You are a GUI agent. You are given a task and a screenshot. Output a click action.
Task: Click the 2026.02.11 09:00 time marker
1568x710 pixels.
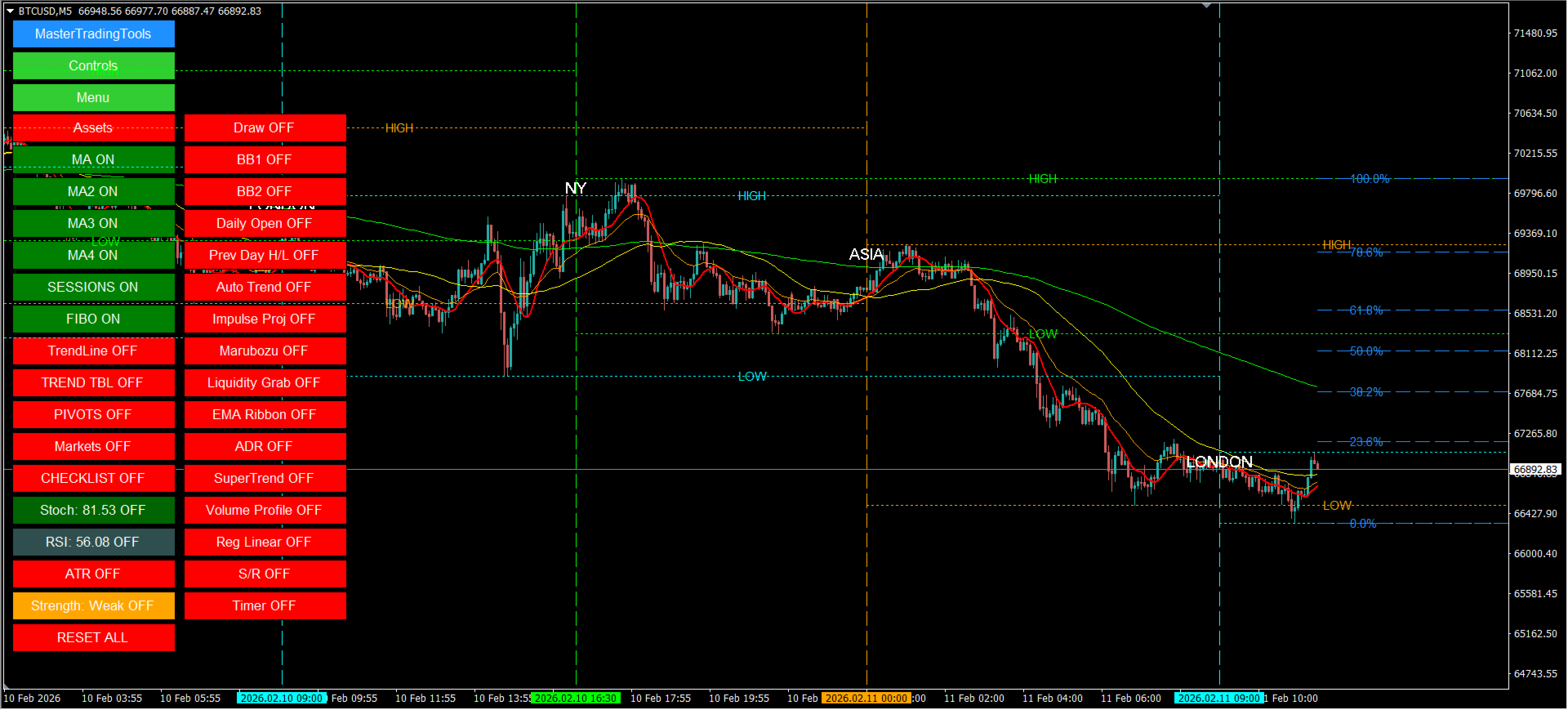[x=1219, y=699]
